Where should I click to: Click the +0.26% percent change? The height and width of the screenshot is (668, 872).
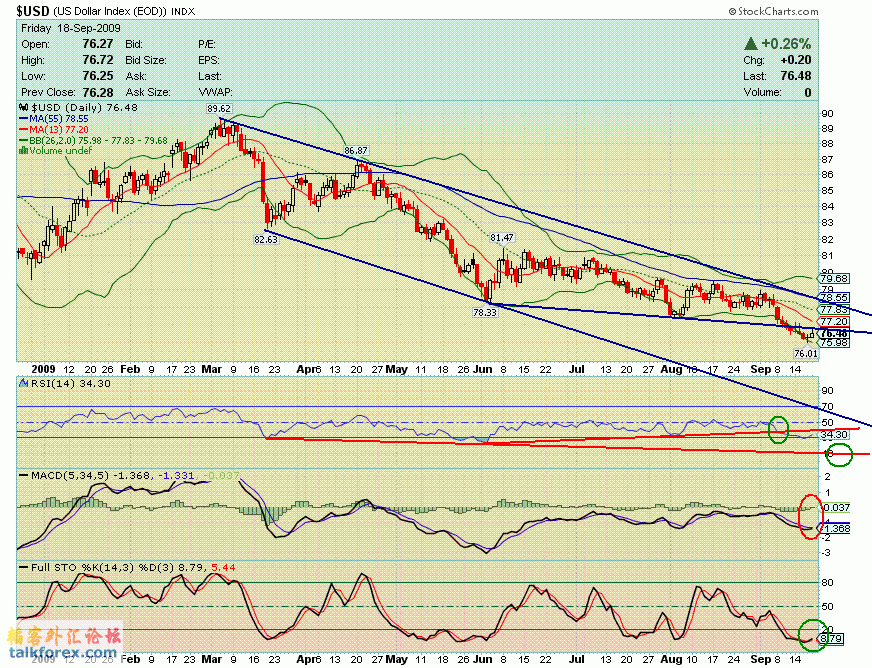(786, 43)
